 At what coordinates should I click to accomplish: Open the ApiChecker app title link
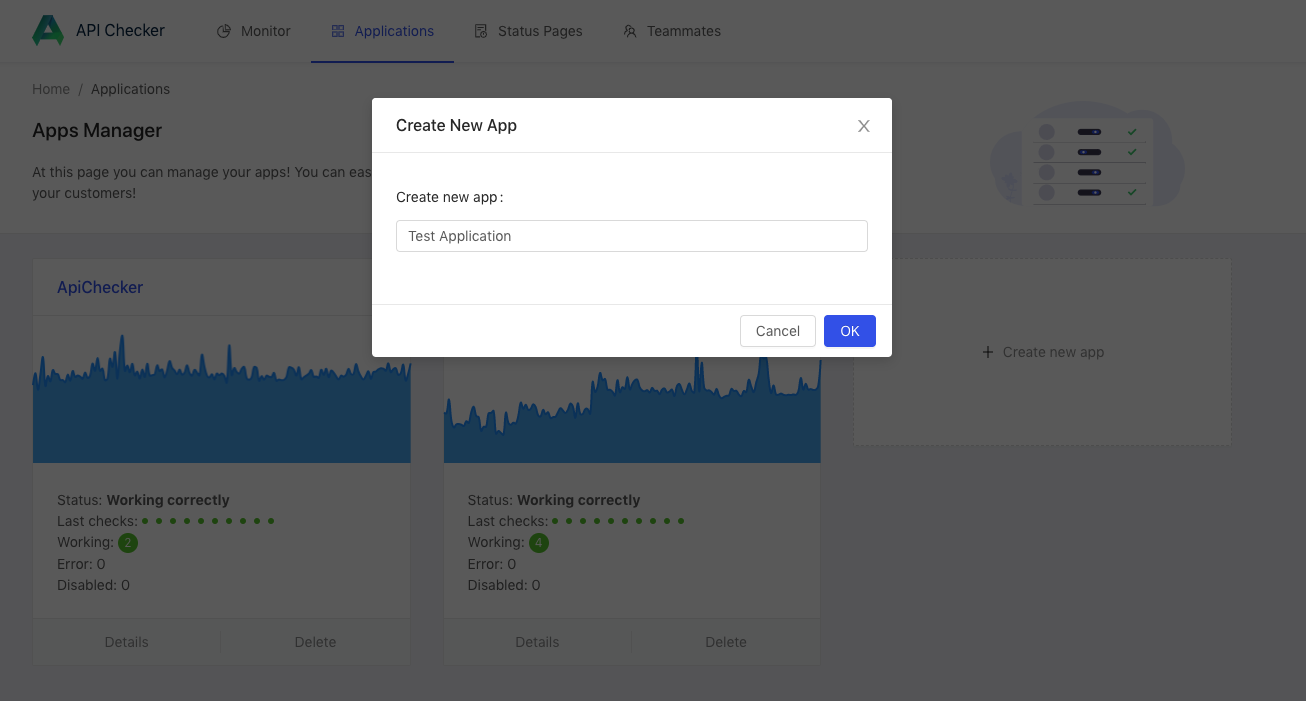[x=100, y=287]
